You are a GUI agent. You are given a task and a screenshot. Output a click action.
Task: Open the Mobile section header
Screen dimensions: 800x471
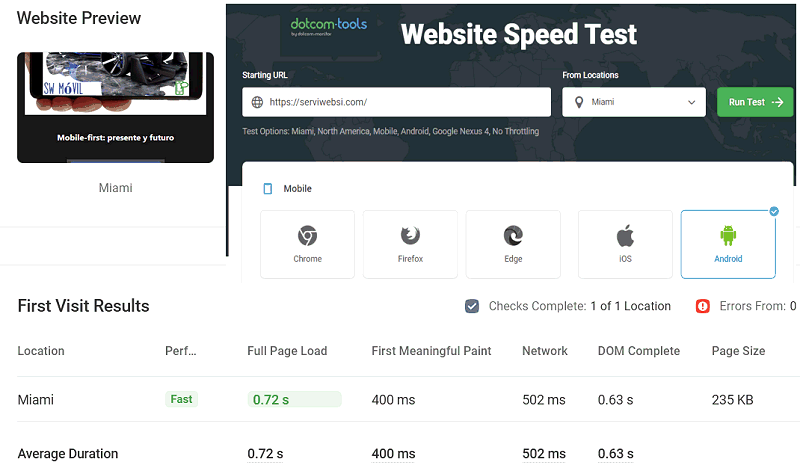coord(298,188)
